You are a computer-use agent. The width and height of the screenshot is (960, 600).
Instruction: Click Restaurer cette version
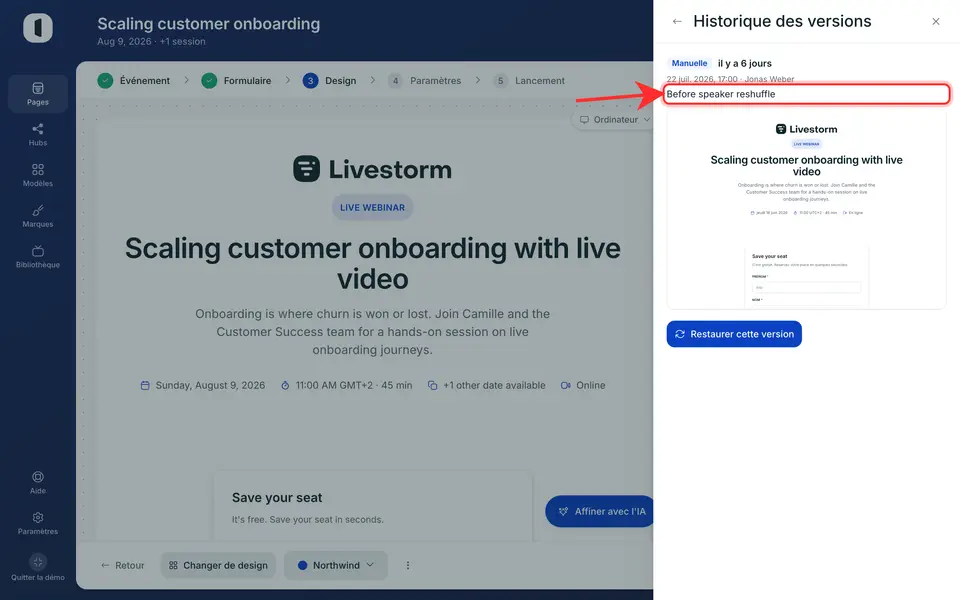click(734, 334)
